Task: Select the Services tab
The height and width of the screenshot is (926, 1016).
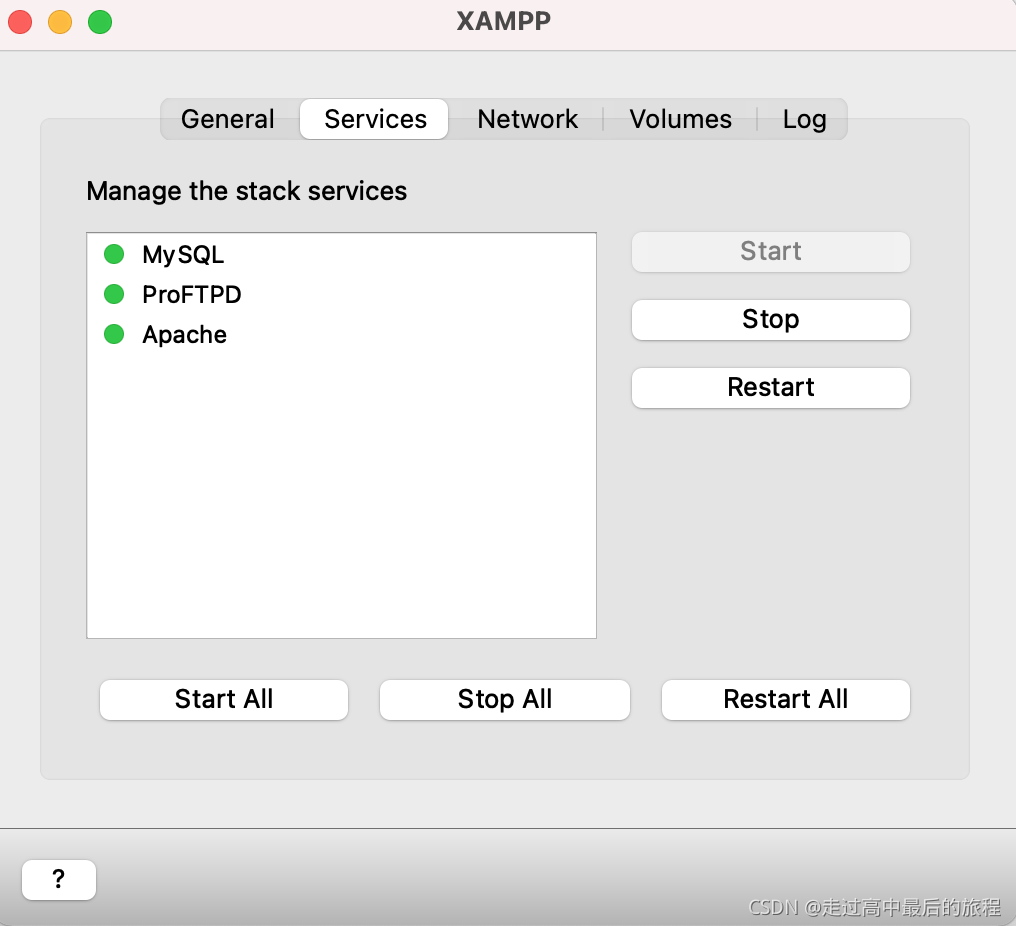Action: [x=375, y=119]
